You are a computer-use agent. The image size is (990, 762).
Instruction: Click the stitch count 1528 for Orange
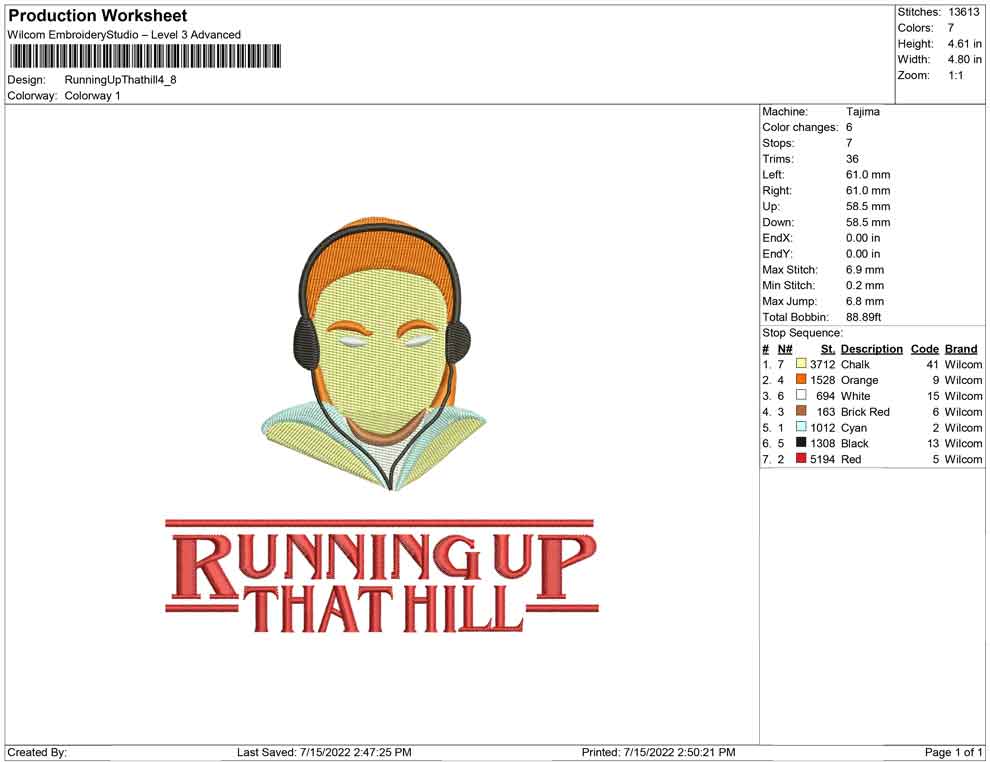[x=822, y=380]
